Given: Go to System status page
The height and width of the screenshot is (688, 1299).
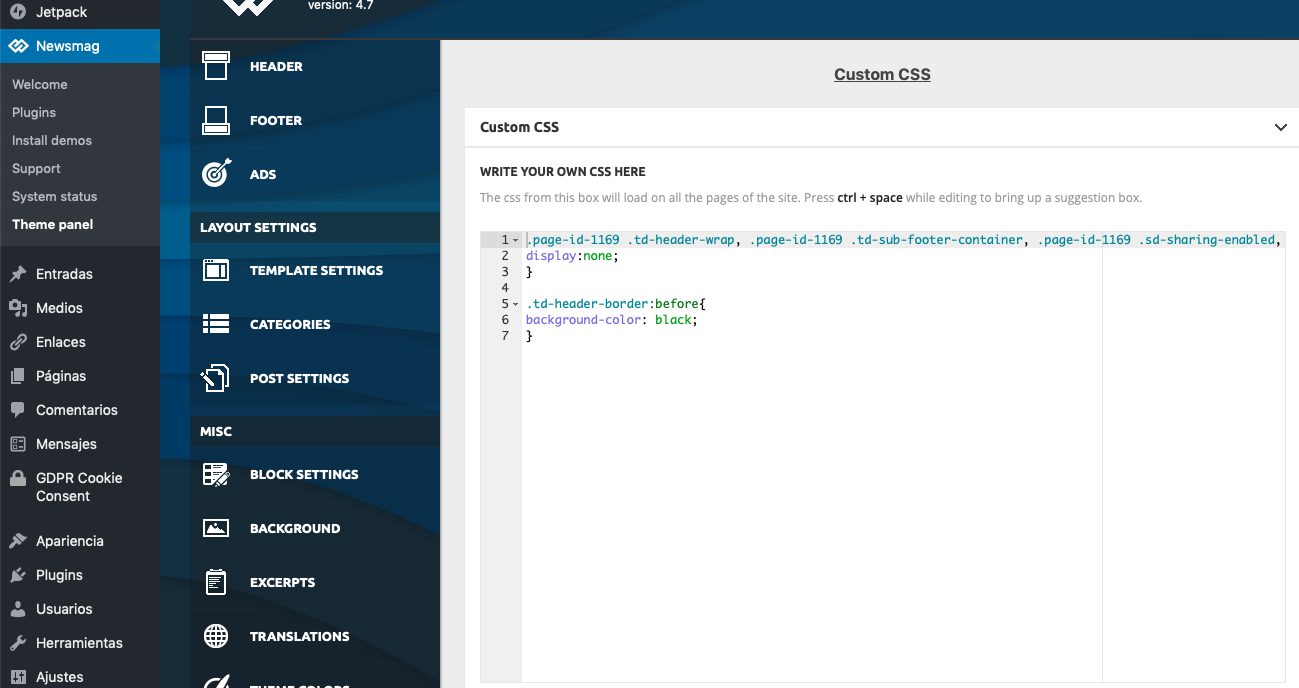Looking at the screenshot, I should [x=55, y=196].
